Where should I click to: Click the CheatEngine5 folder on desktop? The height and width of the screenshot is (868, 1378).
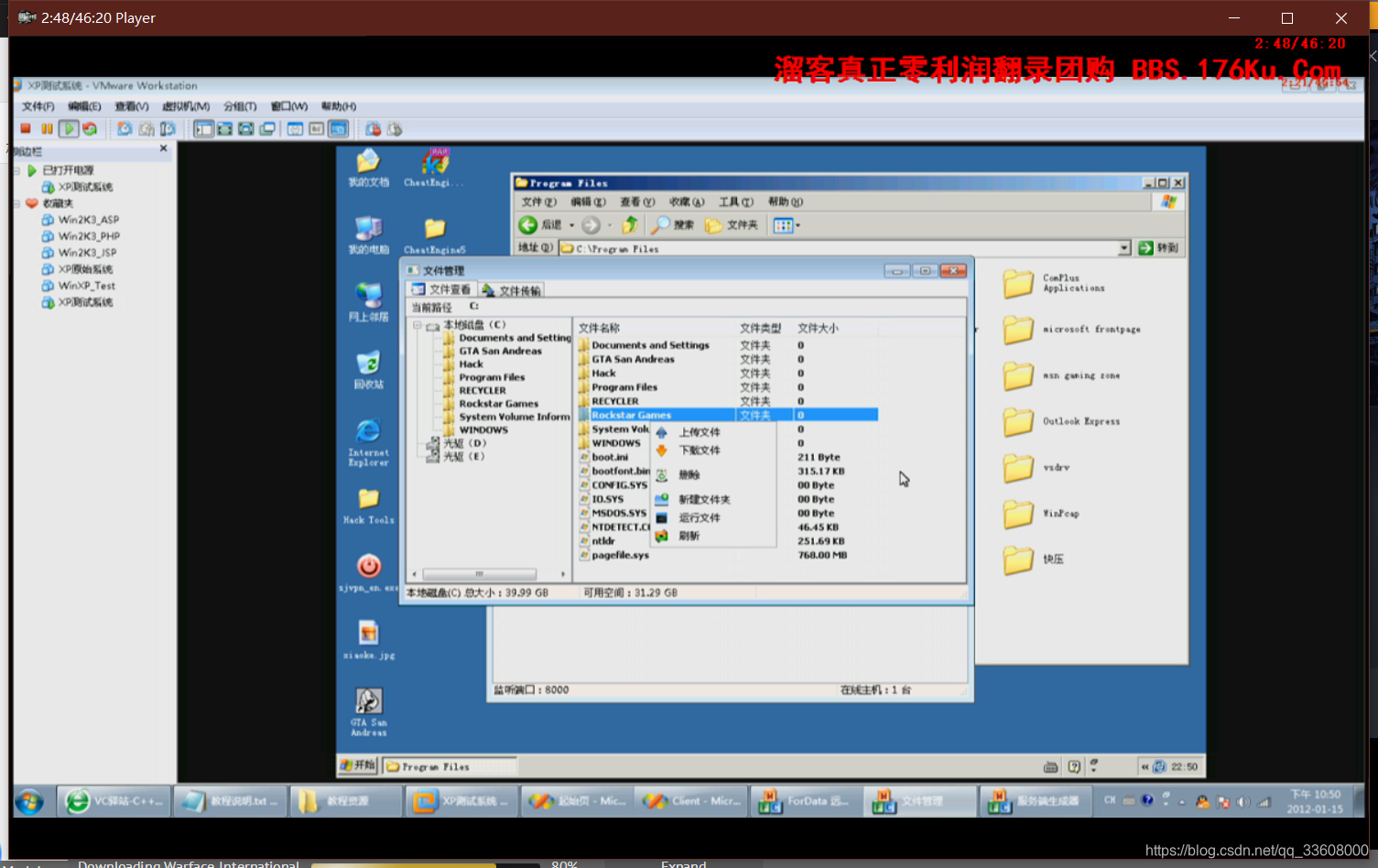click(435, 235)
